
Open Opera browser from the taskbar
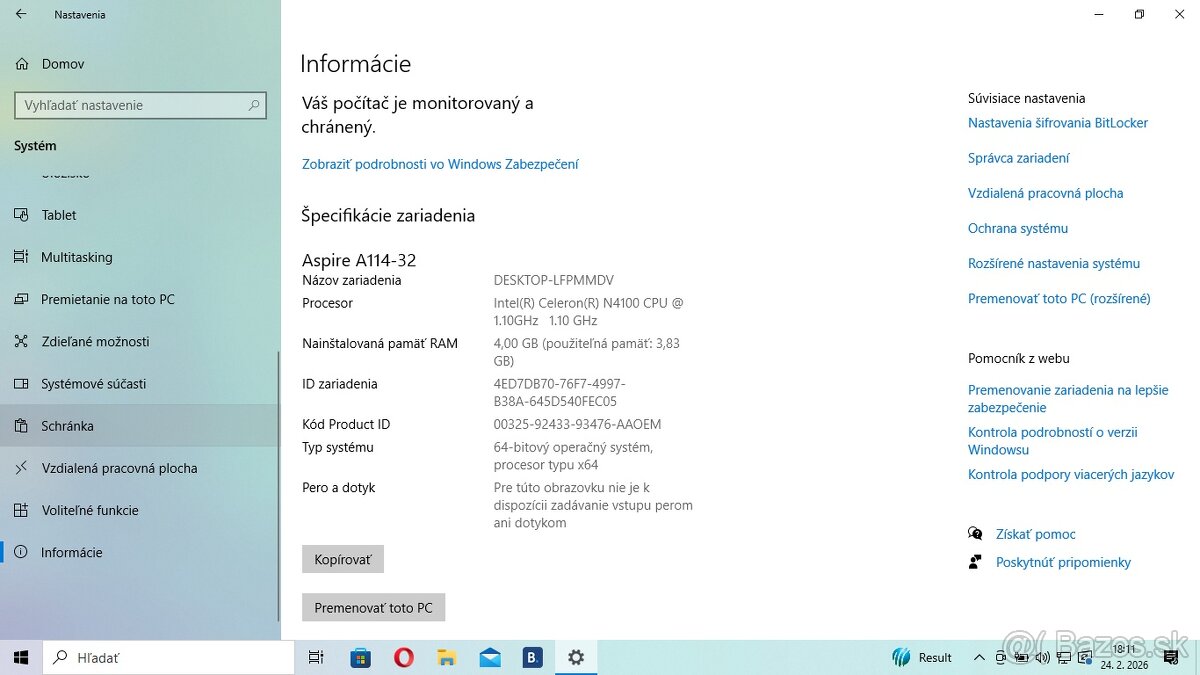click(403, 657)
